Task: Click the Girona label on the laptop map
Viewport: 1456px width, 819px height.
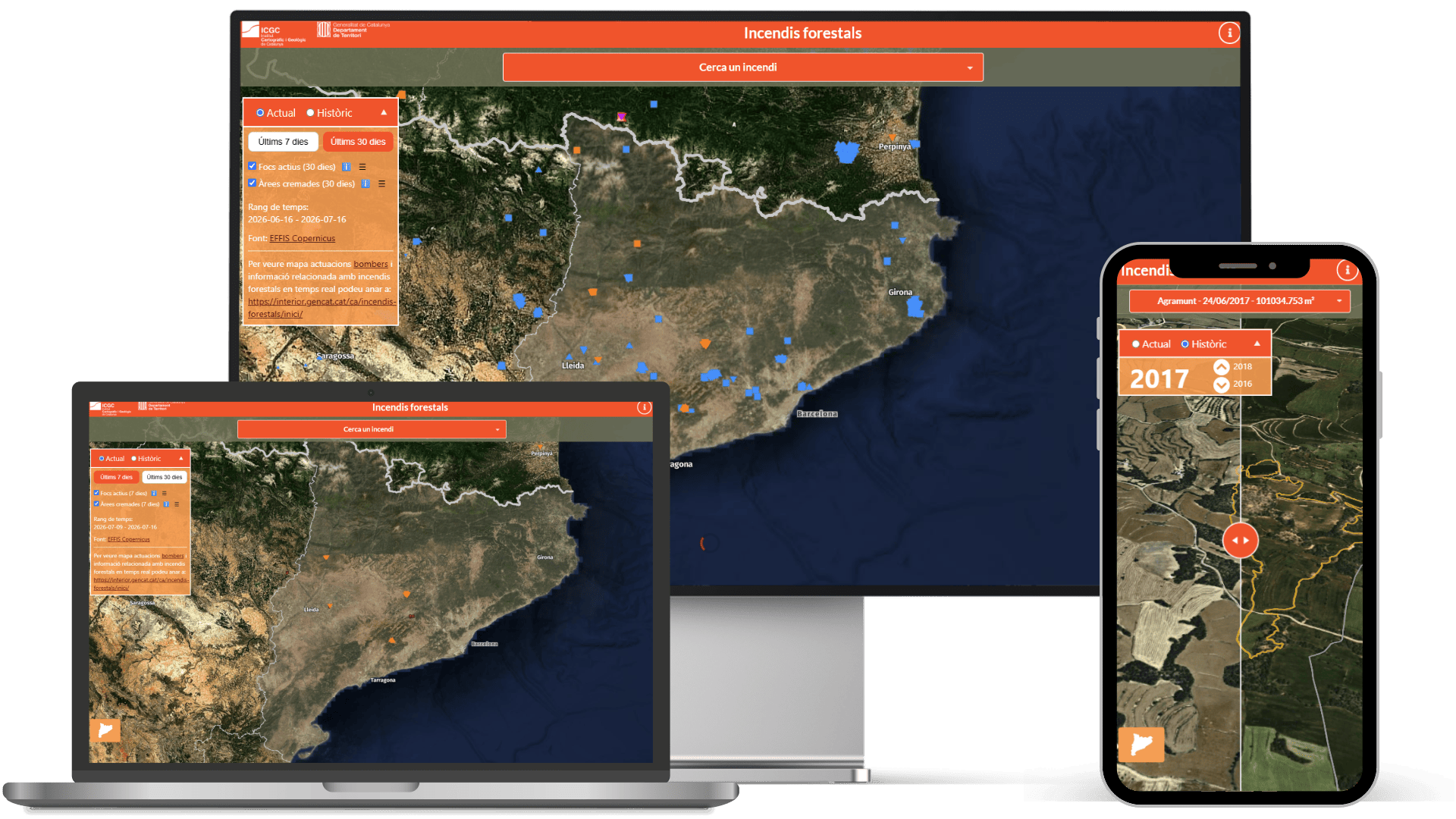Action: [x=545, y=557]
